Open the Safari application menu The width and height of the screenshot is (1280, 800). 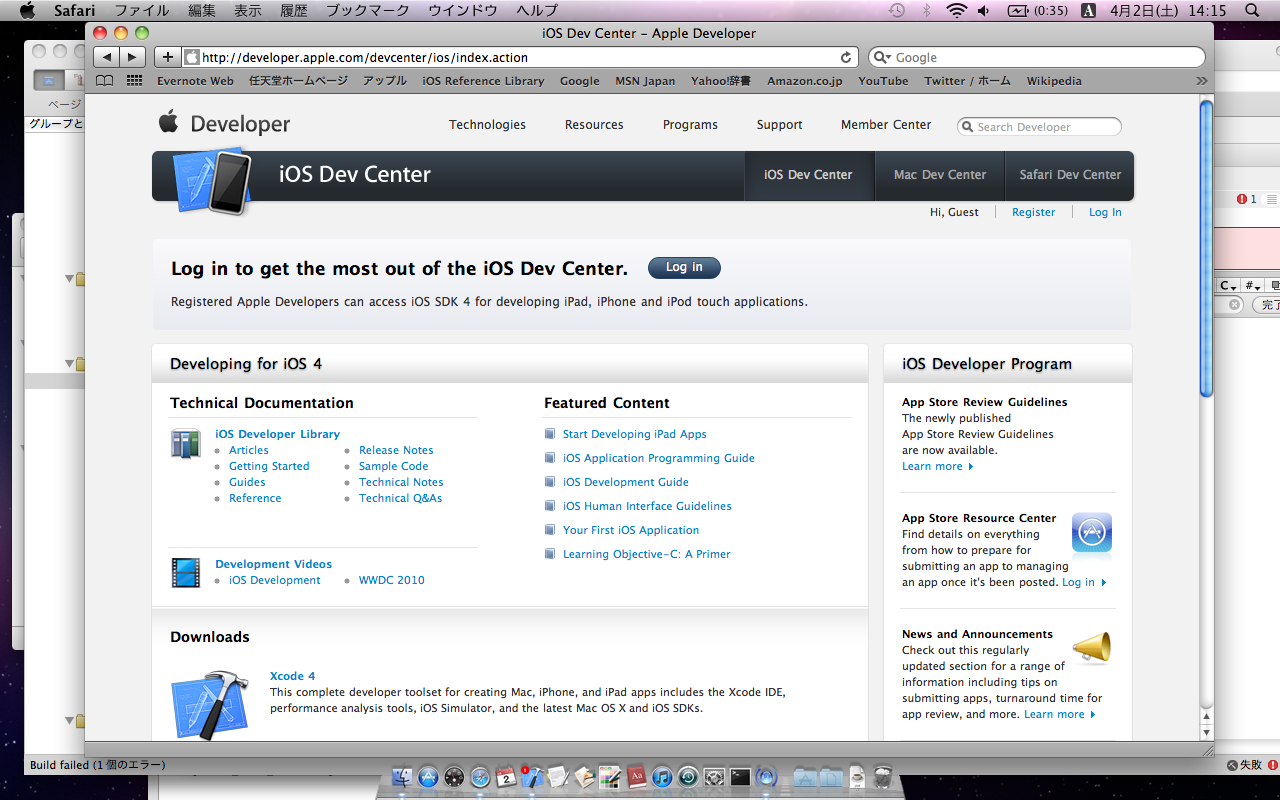pos(74,10)
